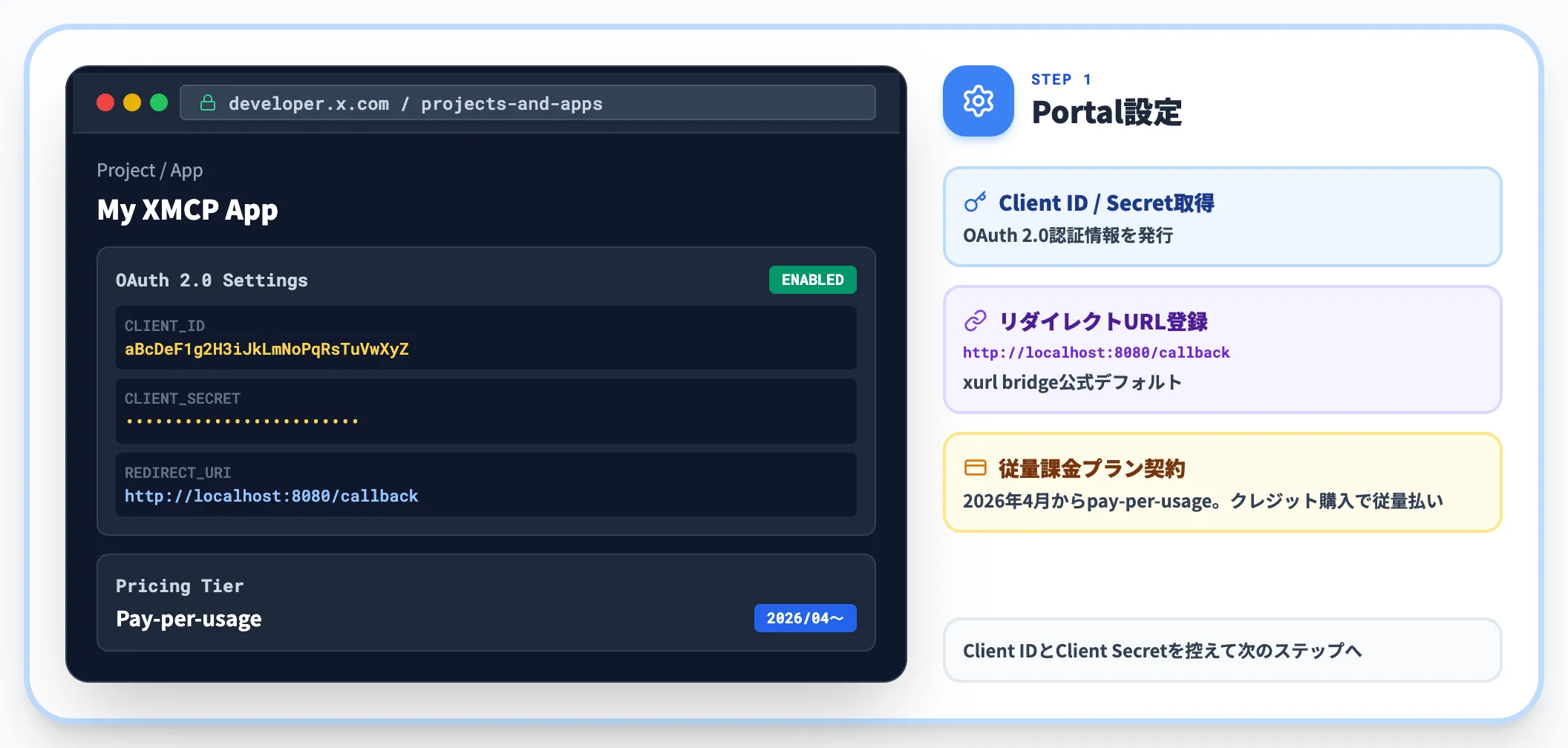Select the CLIENT_ID value aBcDeF1g2H3iJkLmNoPqRsTuVwXyZ

coord(267,349)
